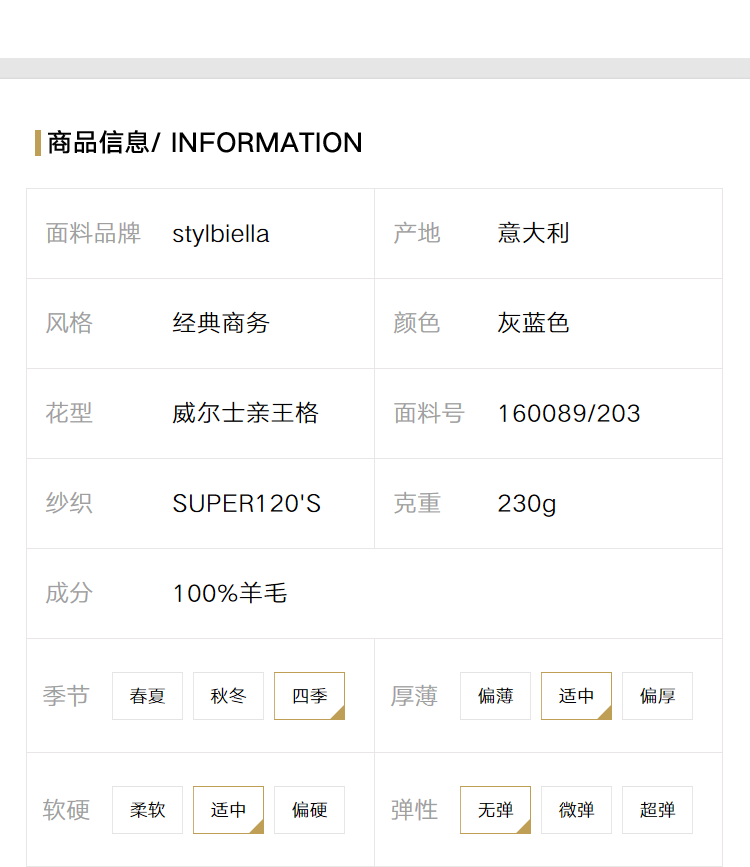Select the 春夏 season option
The height and width of the screenshot is (867, 750).
tap(147, 696)
